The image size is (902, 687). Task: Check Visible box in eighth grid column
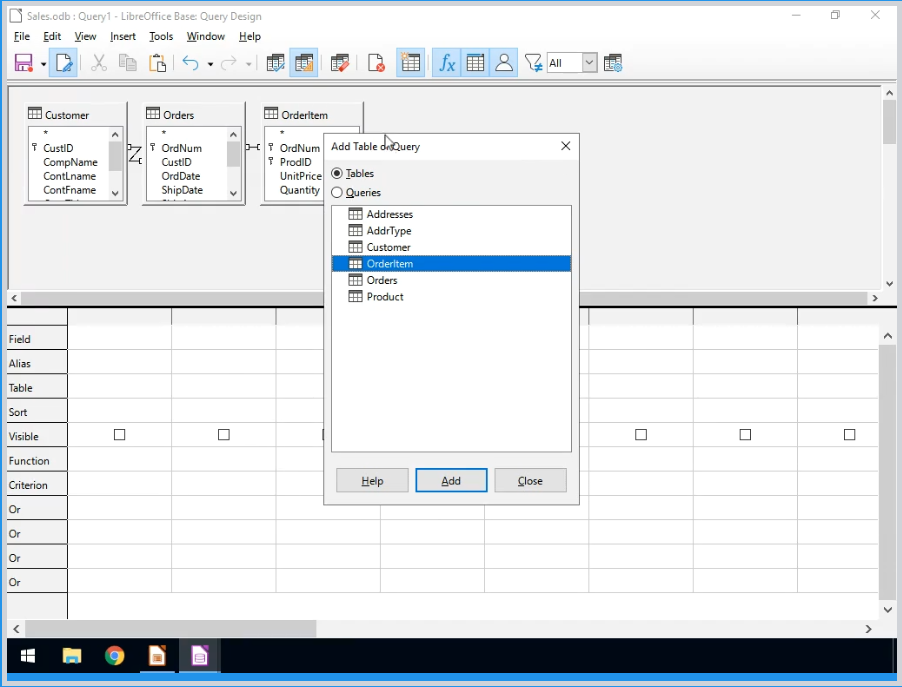click(x=850, y=435)
